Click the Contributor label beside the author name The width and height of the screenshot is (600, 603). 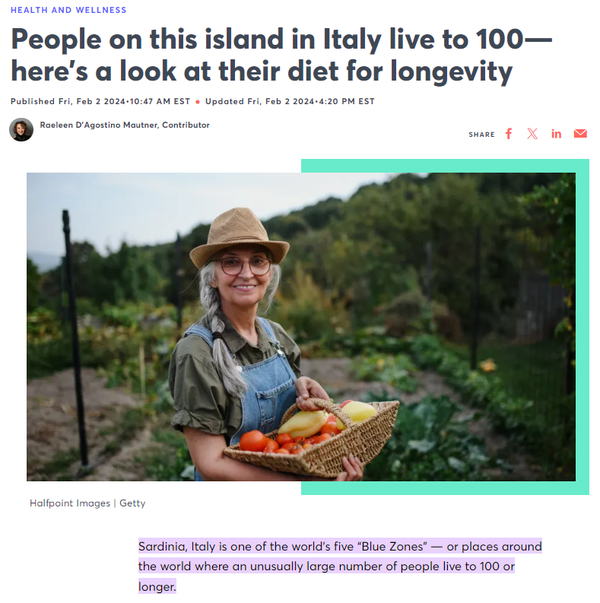(x=186, y=125)
